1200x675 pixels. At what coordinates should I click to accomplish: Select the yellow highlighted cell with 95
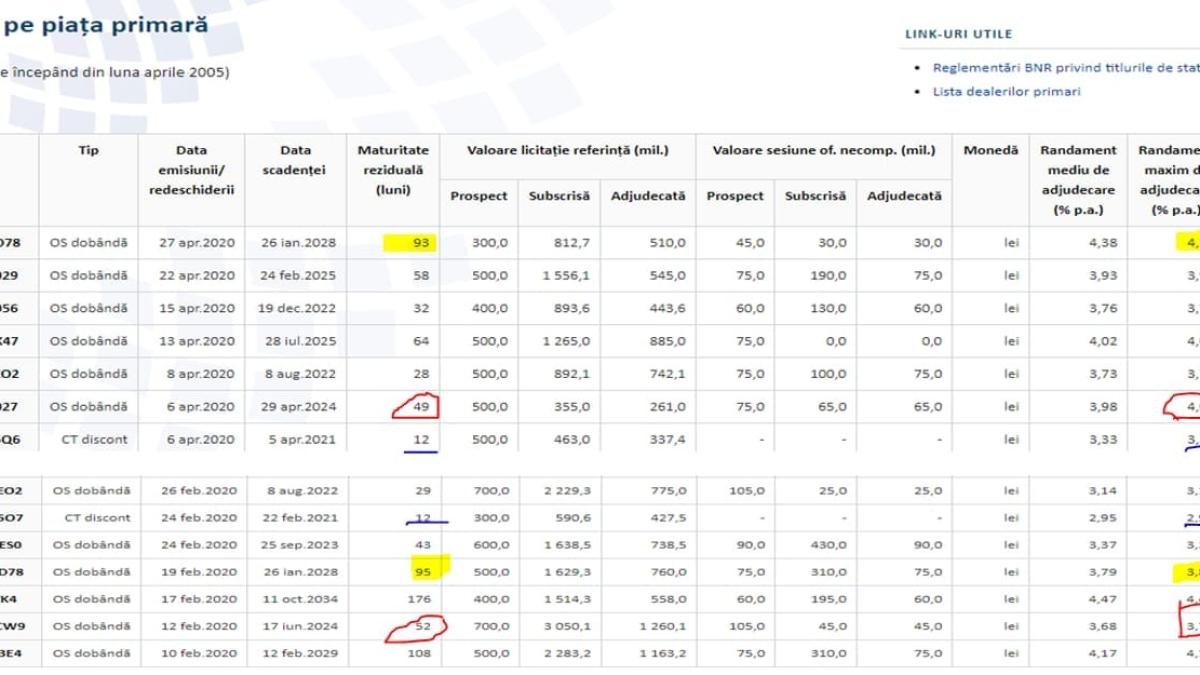coord(421,571)
